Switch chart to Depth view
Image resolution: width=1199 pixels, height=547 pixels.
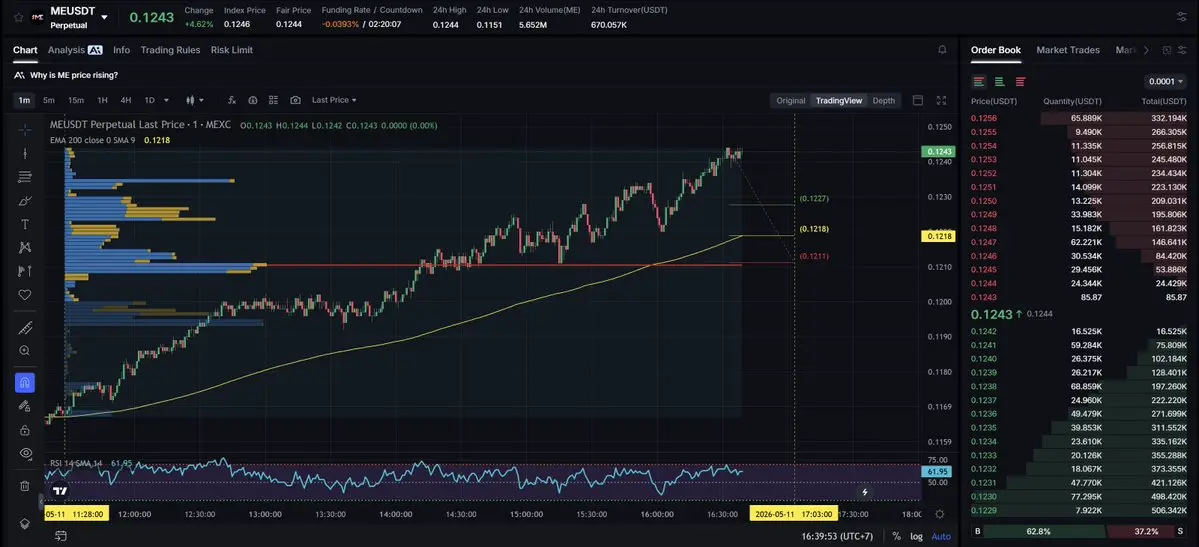point(883,100)
